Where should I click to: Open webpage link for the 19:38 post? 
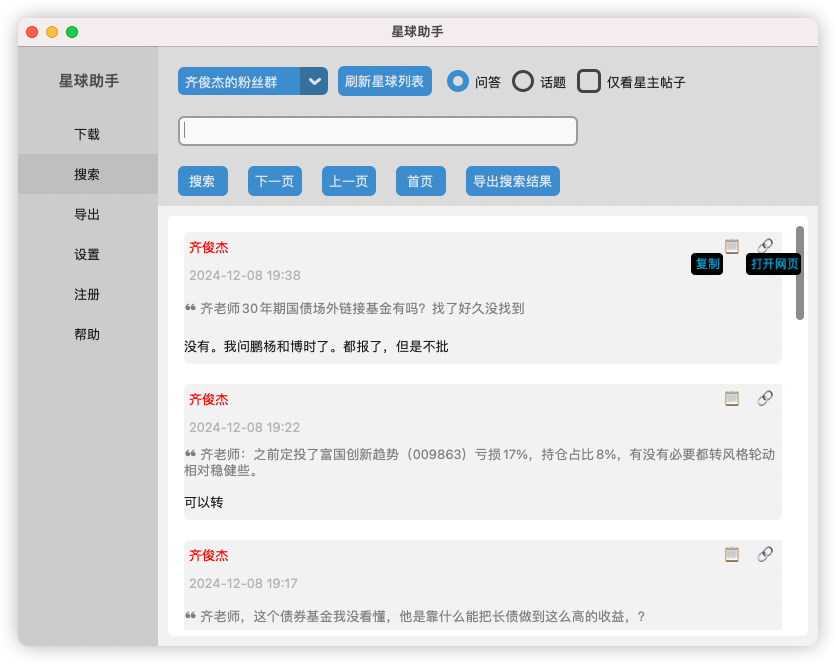(765, 246)
